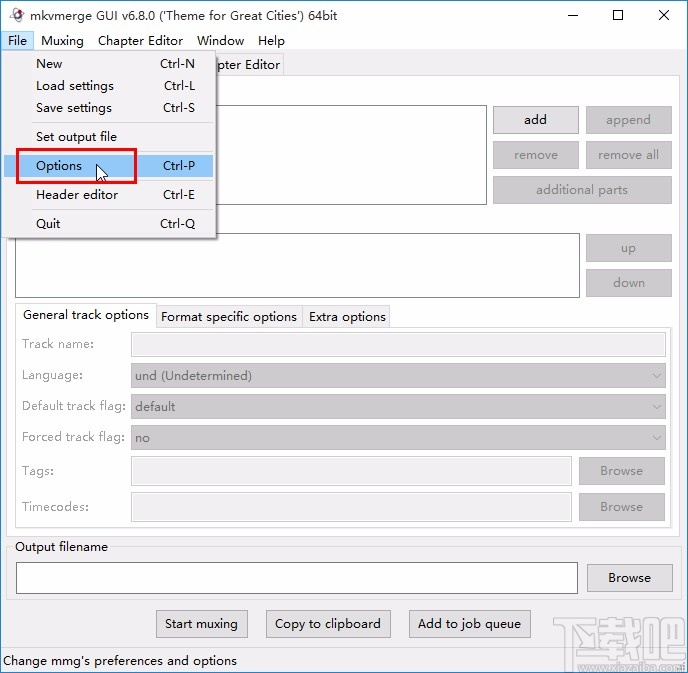The width and height of the screenshot is (688, 673).
Task: Open the Help menu
Action: (x=271, y=41)
